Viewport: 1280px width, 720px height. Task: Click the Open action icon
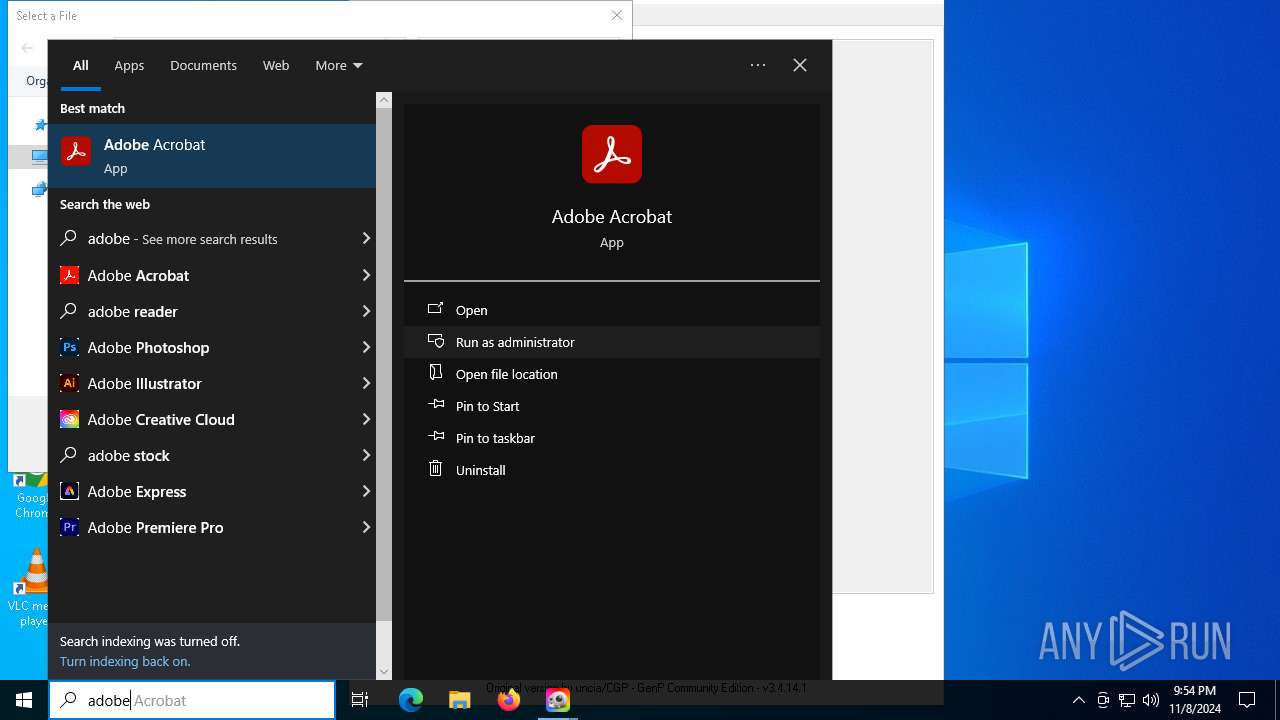(436, 309)
